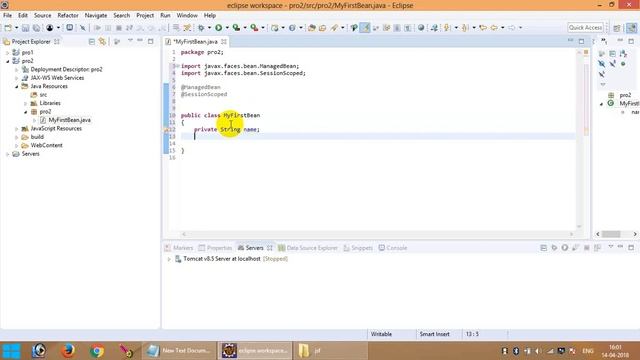Click the Quick Access search field

coord(585,28)
